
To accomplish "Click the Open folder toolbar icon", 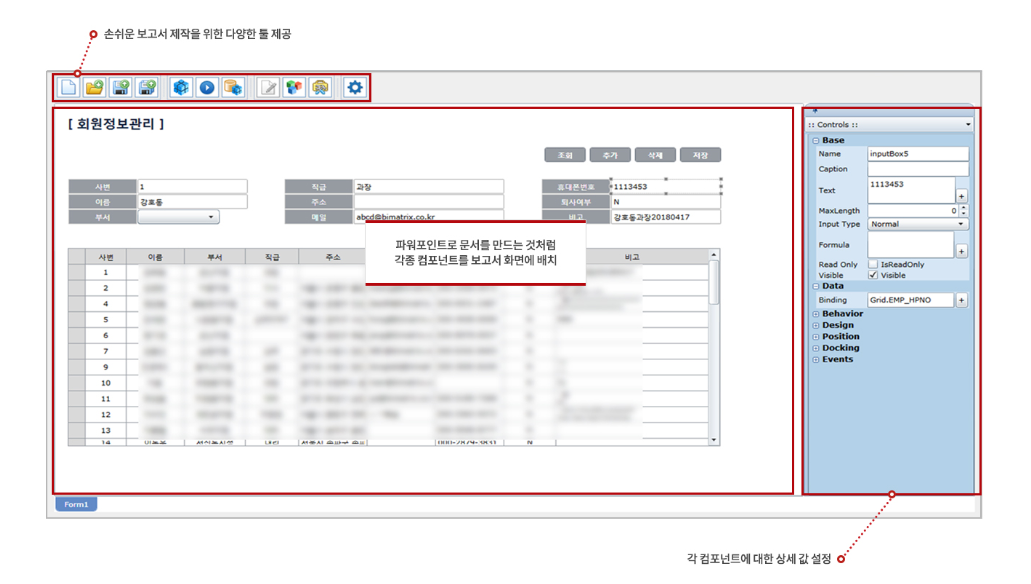I will pos(94,88).
